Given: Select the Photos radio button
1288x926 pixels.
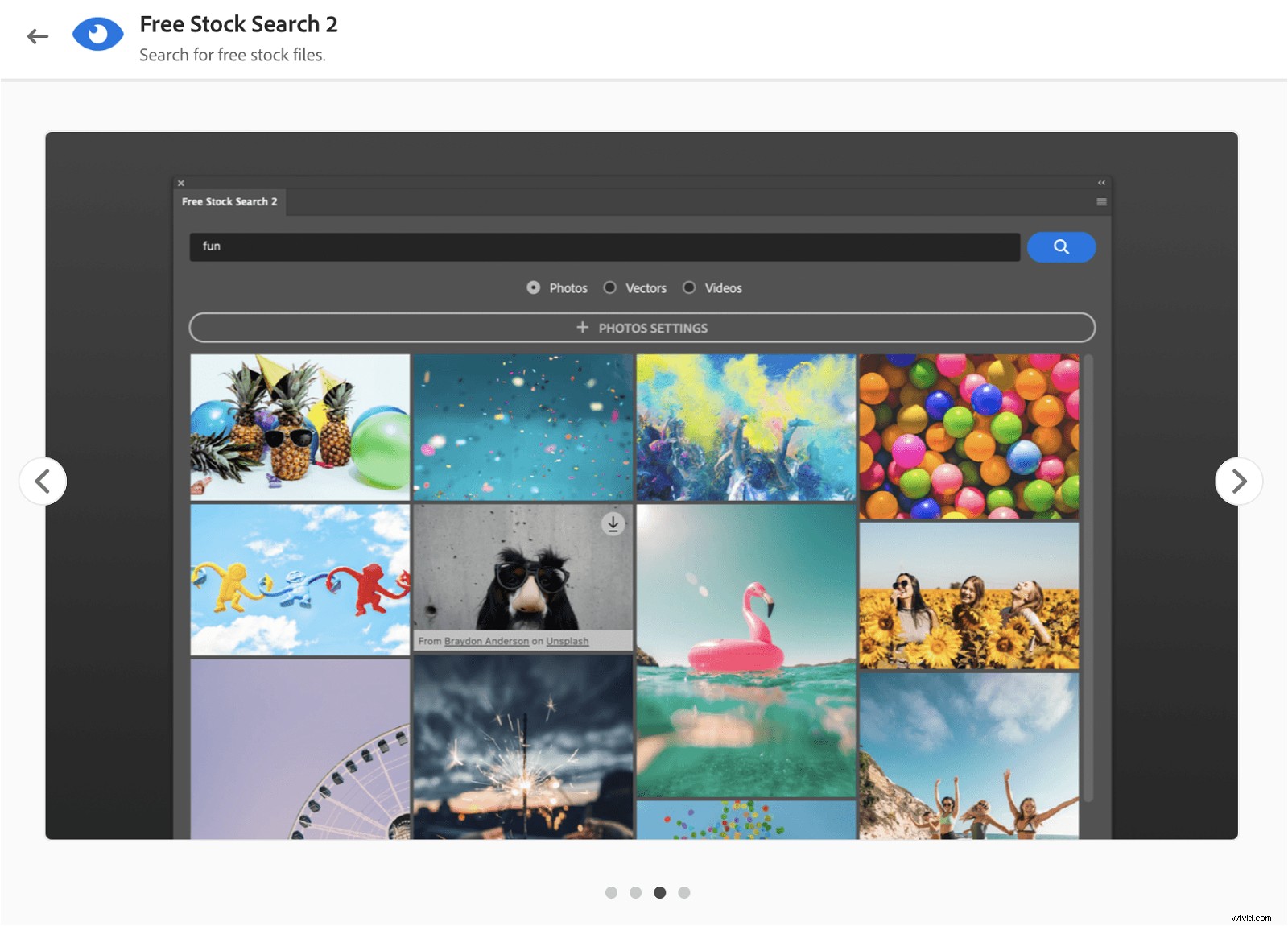Looking at the screenshot, I should (x=534, y=287).
